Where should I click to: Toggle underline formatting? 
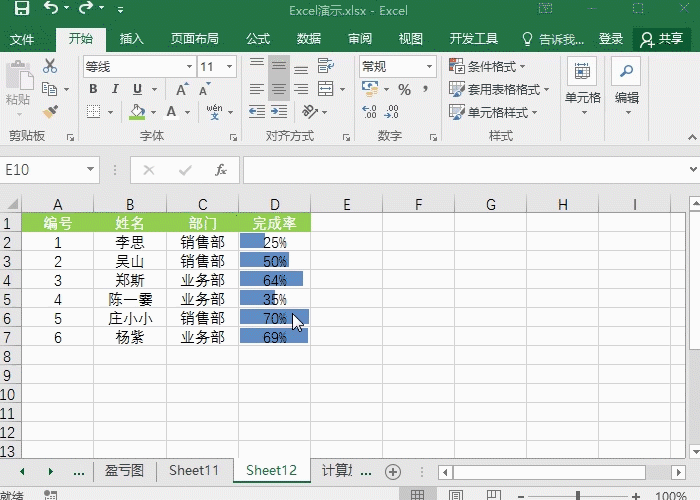(138, 89)
